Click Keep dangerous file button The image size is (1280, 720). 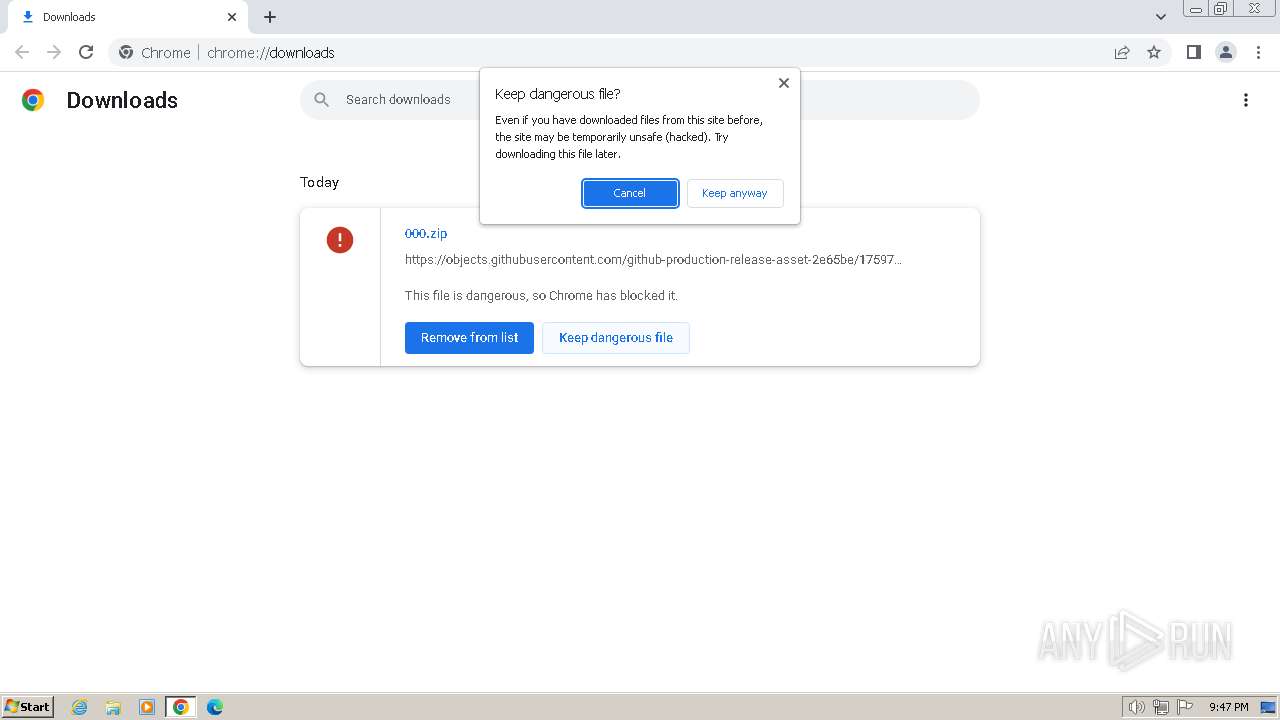tap(616, 338)
